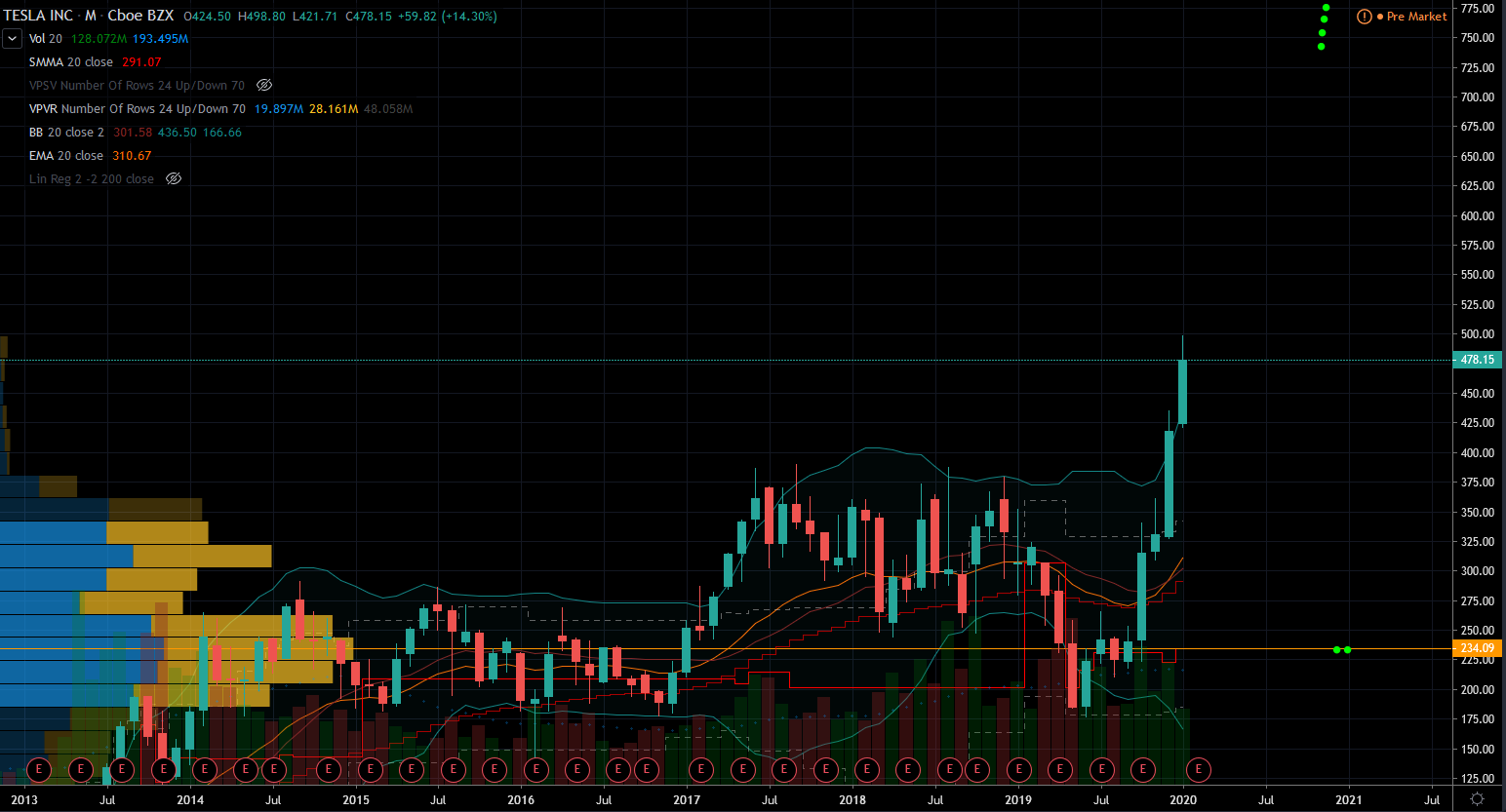
Task: Click the 2016 label on the time axis
Action: (521, 800)
